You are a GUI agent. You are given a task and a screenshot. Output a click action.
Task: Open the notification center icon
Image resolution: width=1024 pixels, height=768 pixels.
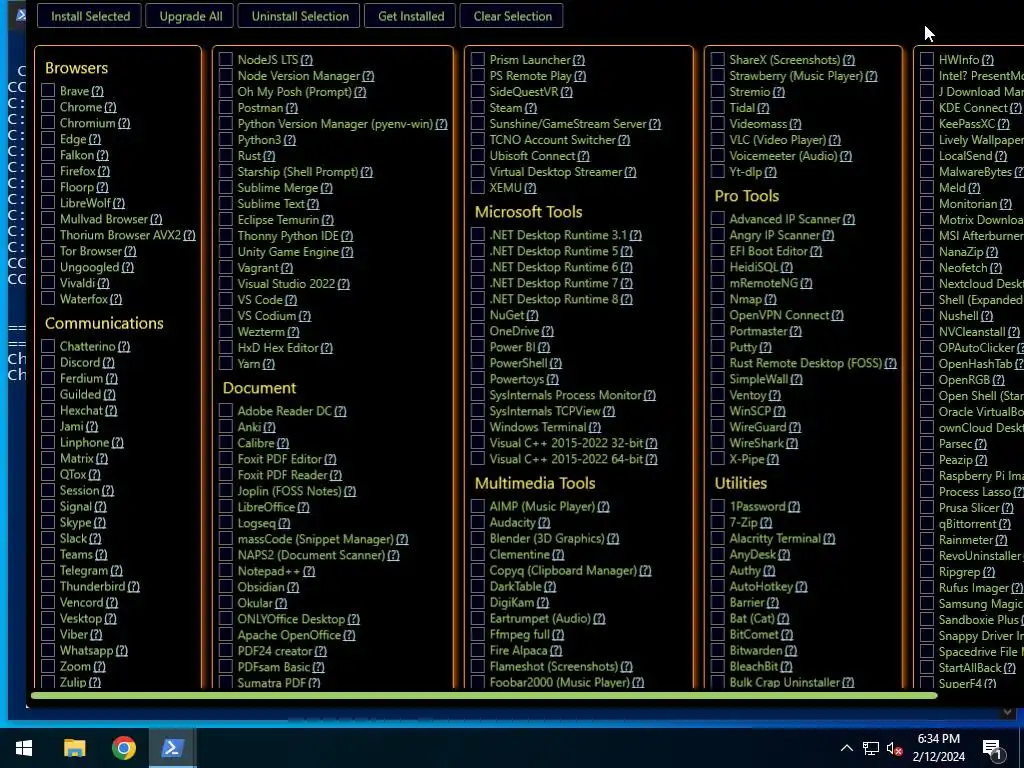(993, 748)
